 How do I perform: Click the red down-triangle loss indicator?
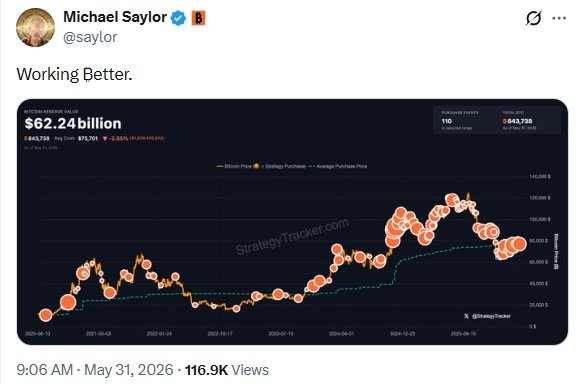click(x=105, y=138)
